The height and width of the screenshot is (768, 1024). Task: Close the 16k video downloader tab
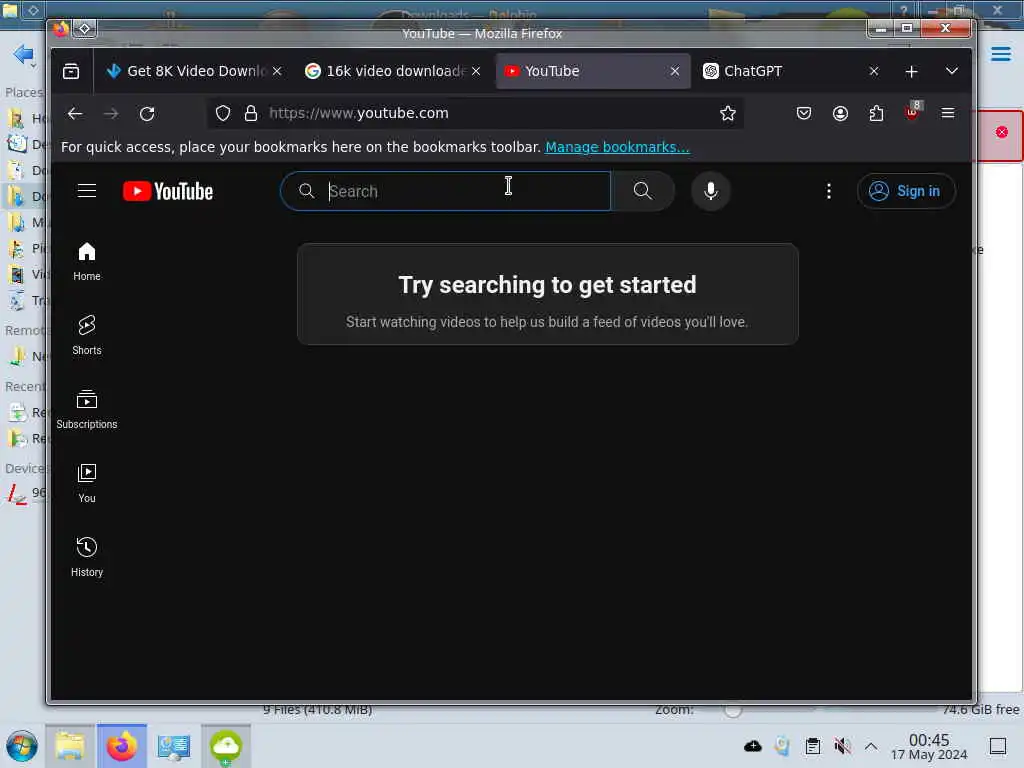(476, 71)
